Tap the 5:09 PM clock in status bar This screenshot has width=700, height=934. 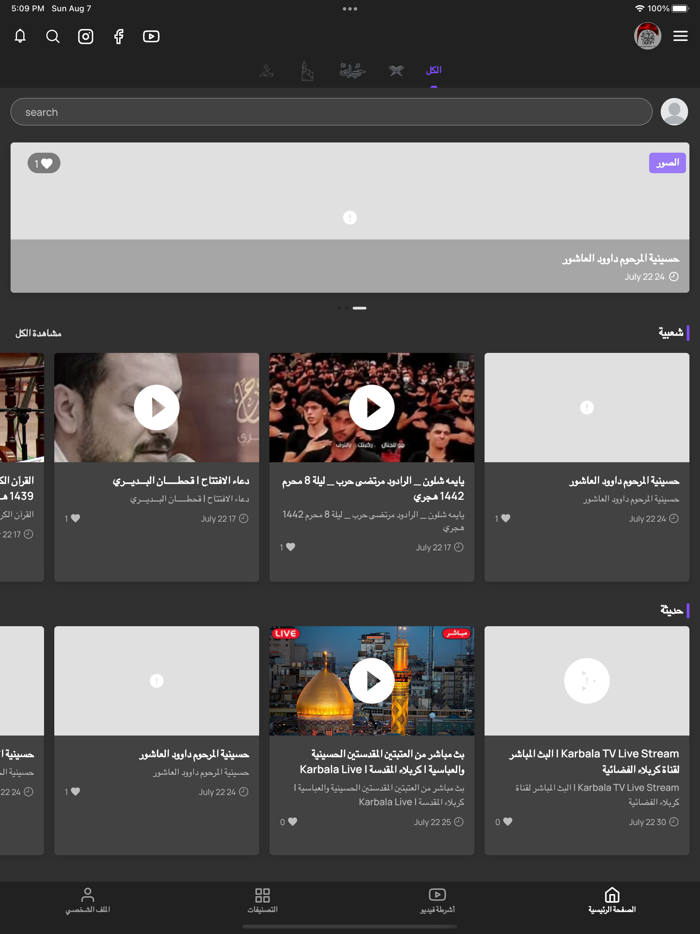click(x=28, y=8)
